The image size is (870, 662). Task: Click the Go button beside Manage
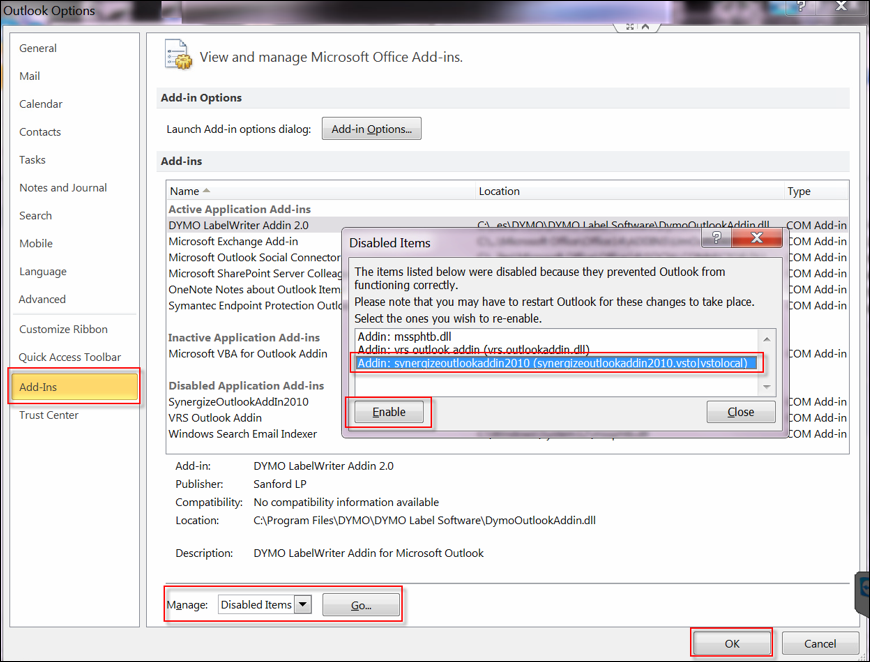[361, 605]
